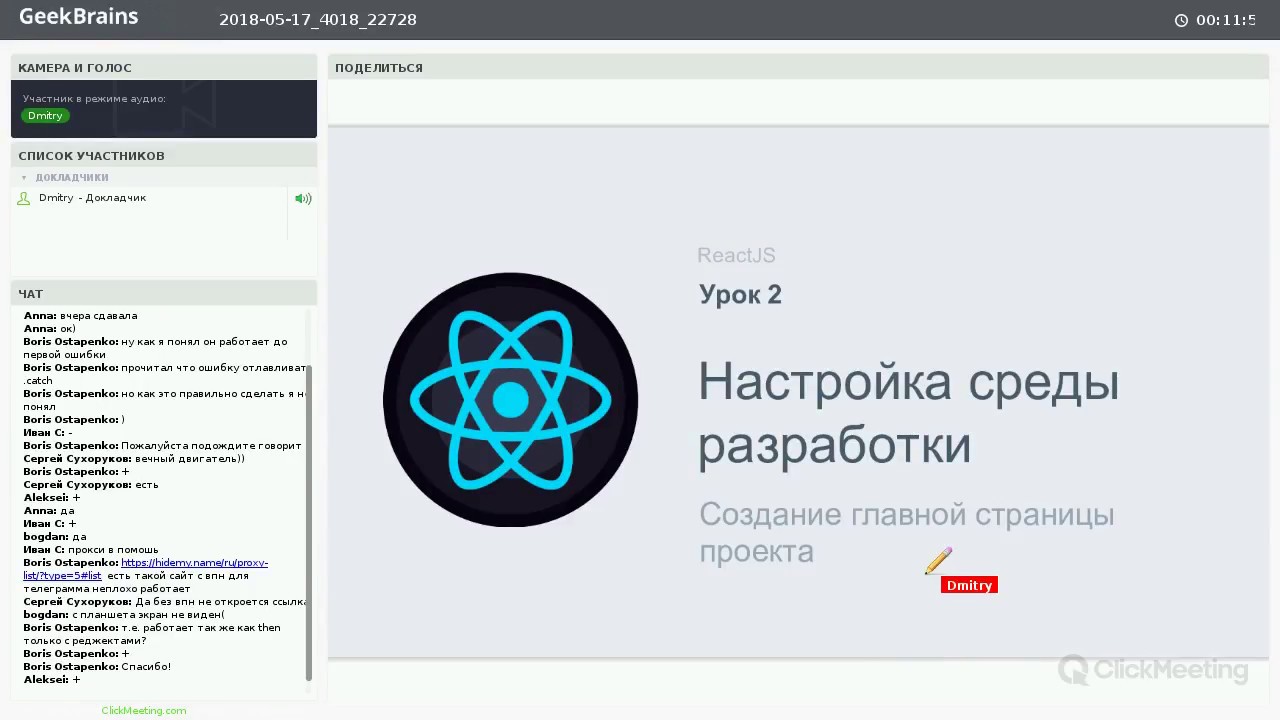1280x720 pixels.
Task: Click the ЧАТ panel header
Action: pyautogui.click(x=164, y=294)
